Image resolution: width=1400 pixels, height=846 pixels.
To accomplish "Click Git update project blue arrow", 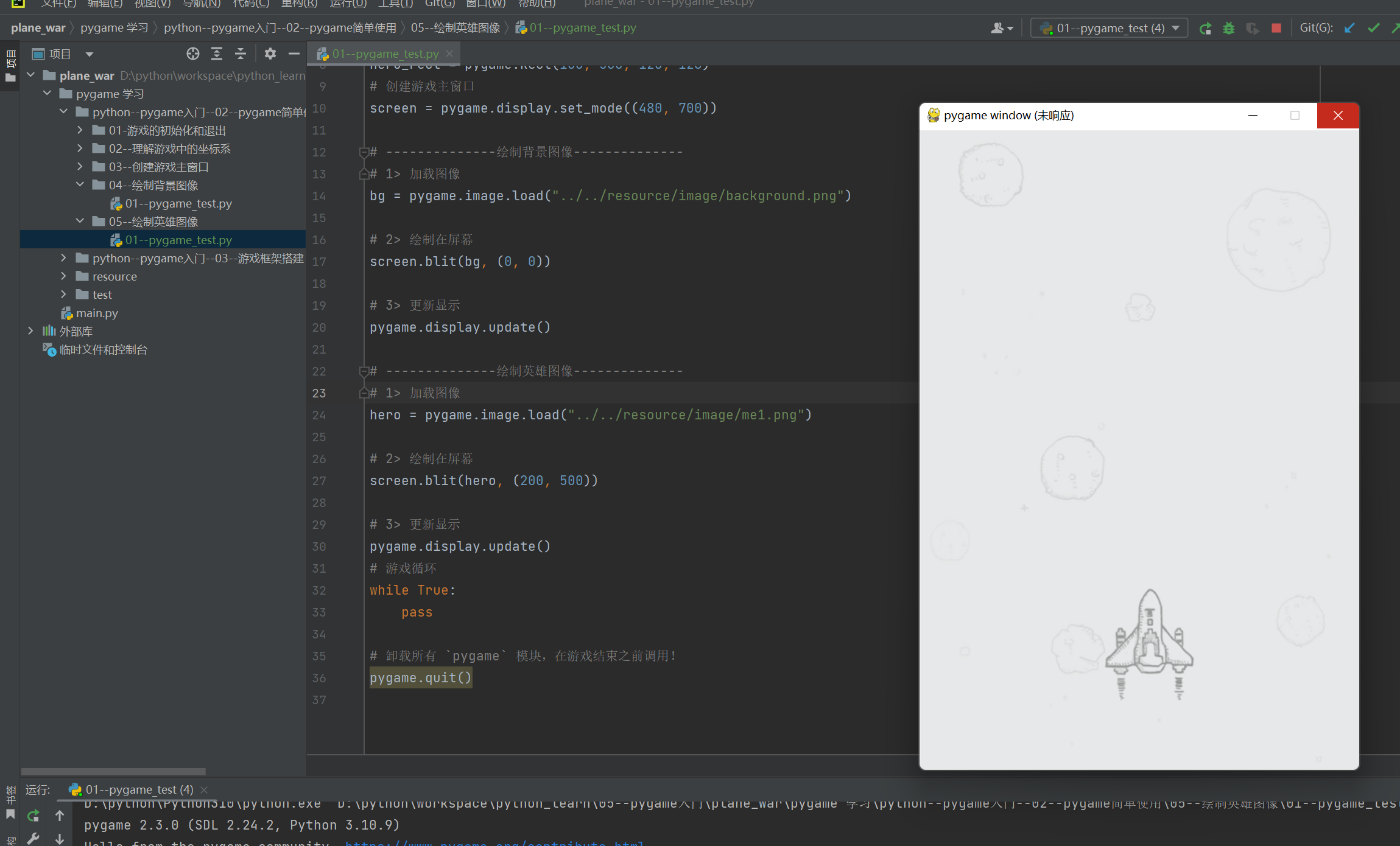I will coord(1349,28).
